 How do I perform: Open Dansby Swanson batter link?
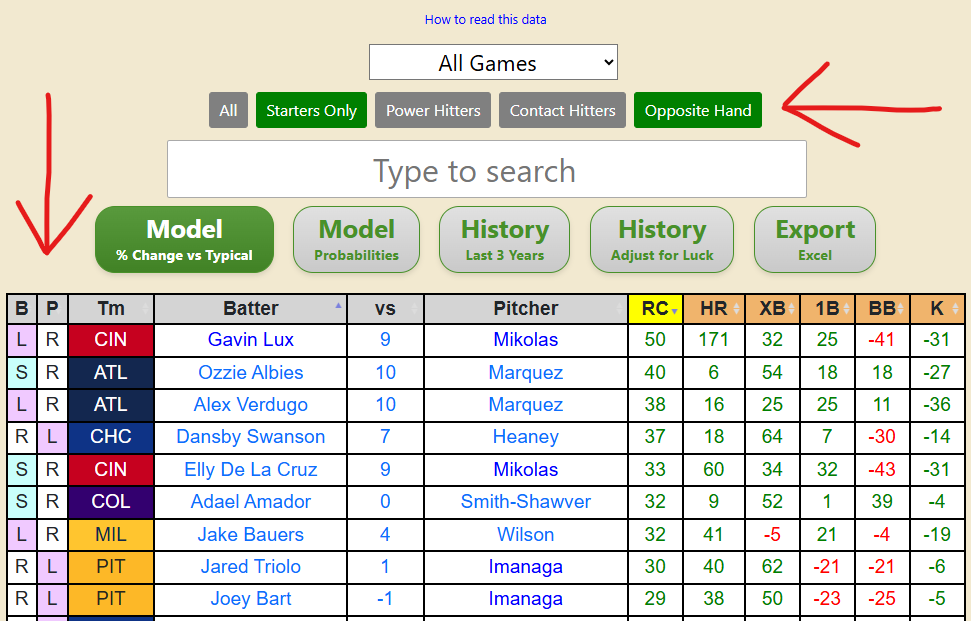pyautogui.click(x=251, y=437)
